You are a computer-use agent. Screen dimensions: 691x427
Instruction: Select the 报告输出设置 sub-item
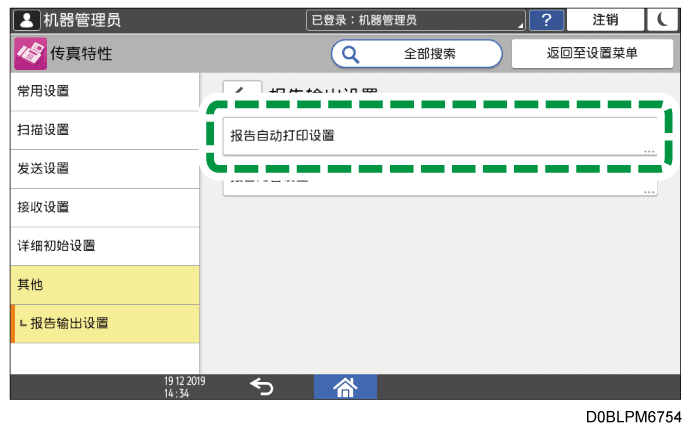(x=105, y=323)
